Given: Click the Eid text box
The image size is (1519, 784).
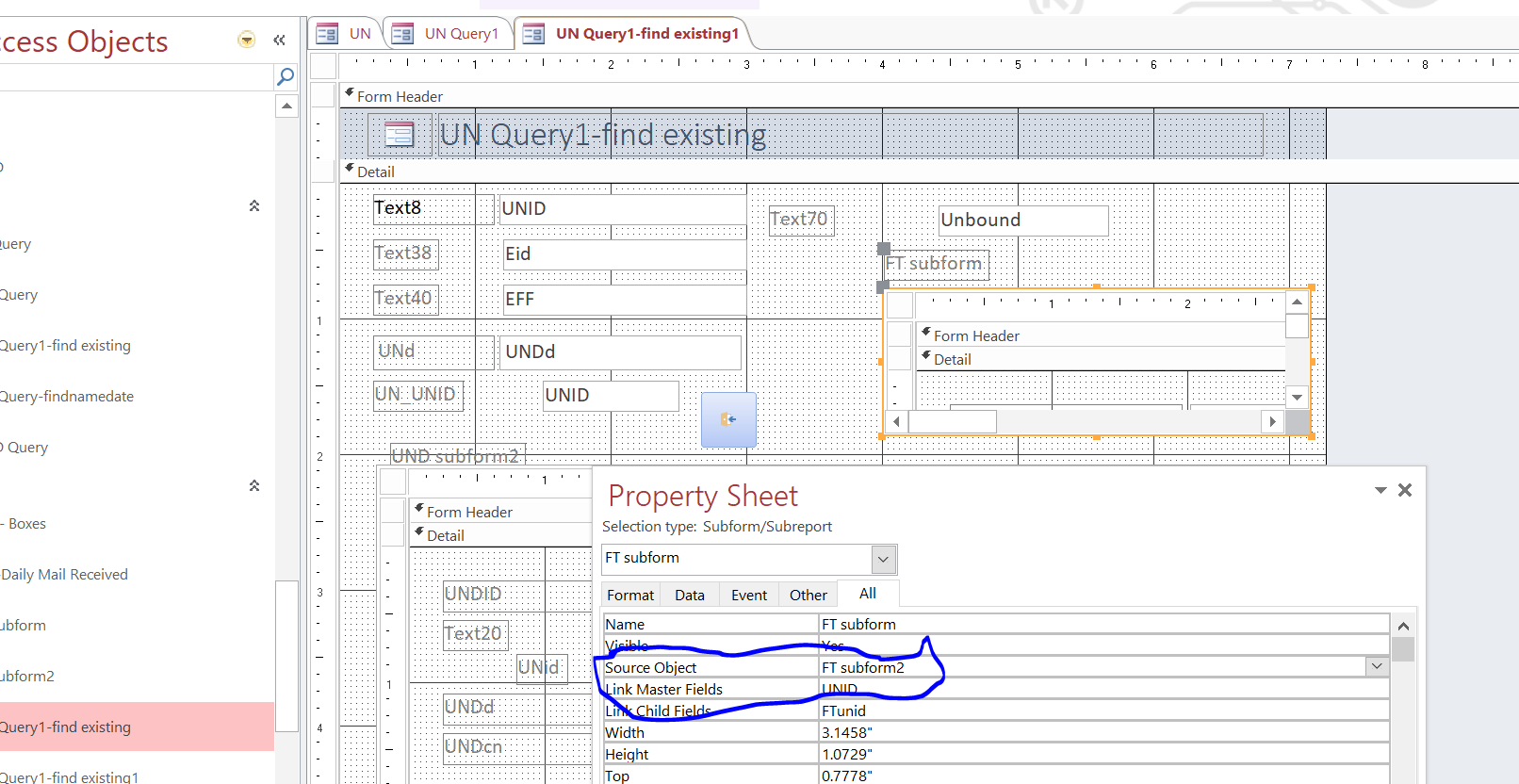Looking at the screenshot, I should point(625,253).
